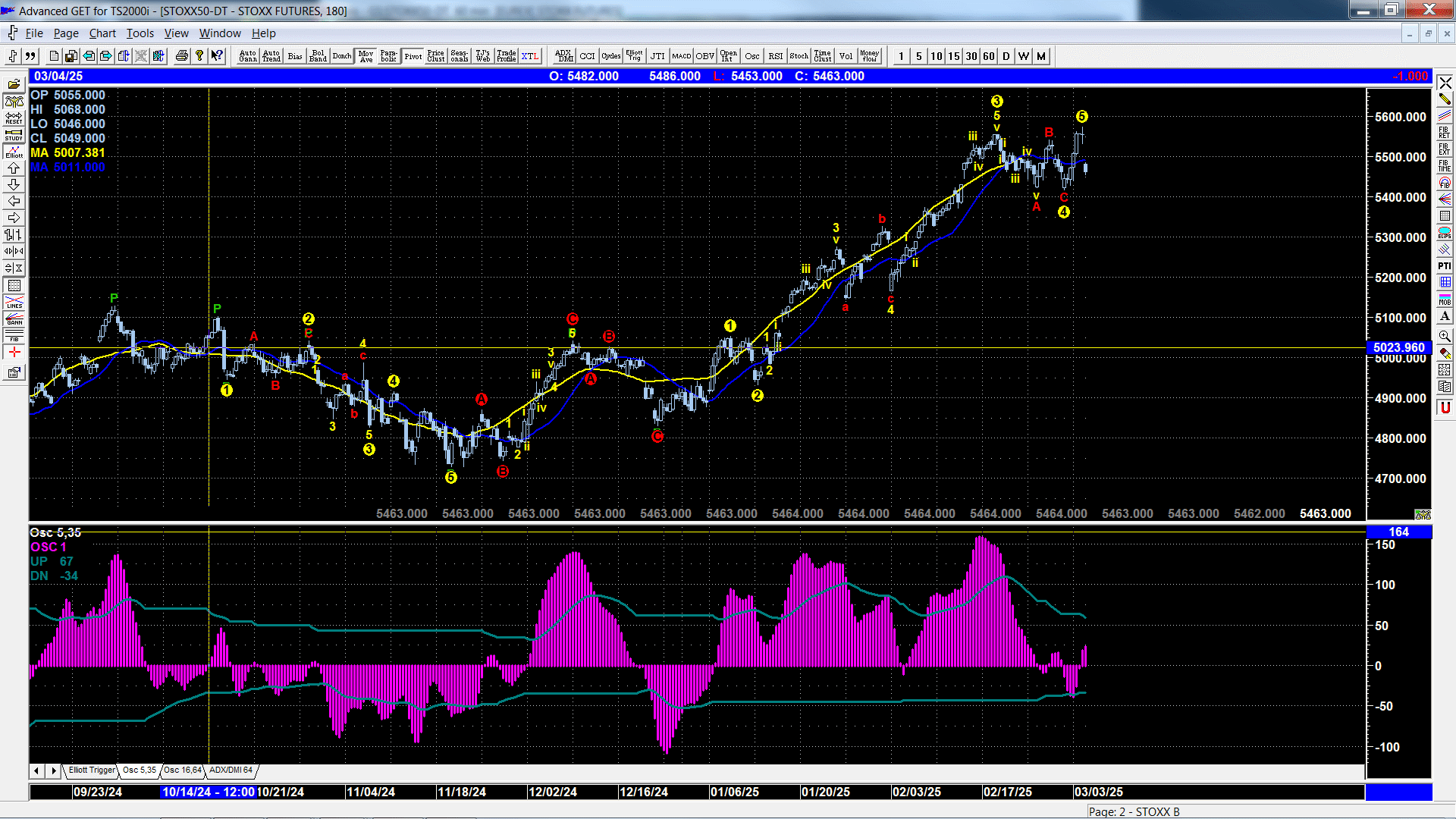Click the magnifier zoom icon in right sidebar
The height and width of the screenshot is (819, 1456).
1445,335
